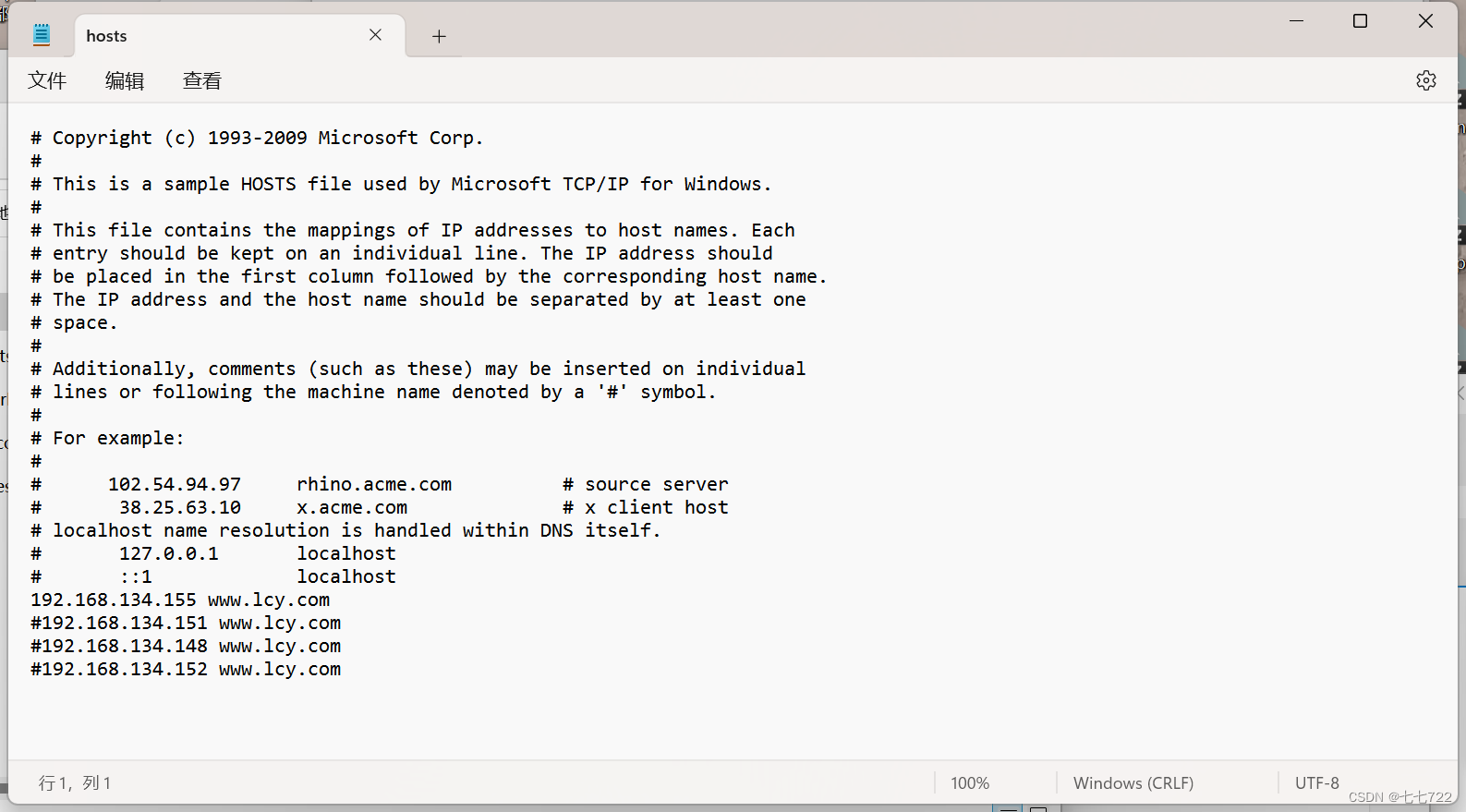1466x812 pixels.
Task: Click the 'Additionally, comments' line
Action: pos(418,369)
